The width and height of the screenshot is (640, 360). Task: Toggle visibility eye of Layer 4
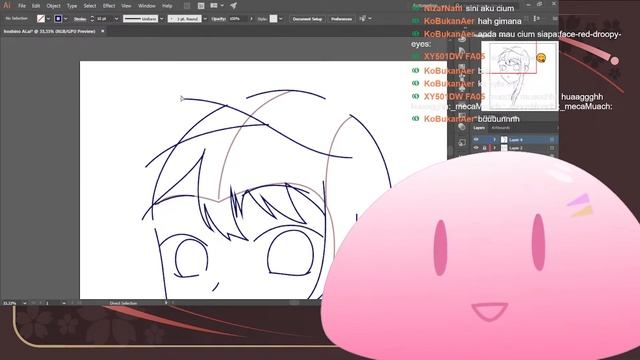coord(476,140)
